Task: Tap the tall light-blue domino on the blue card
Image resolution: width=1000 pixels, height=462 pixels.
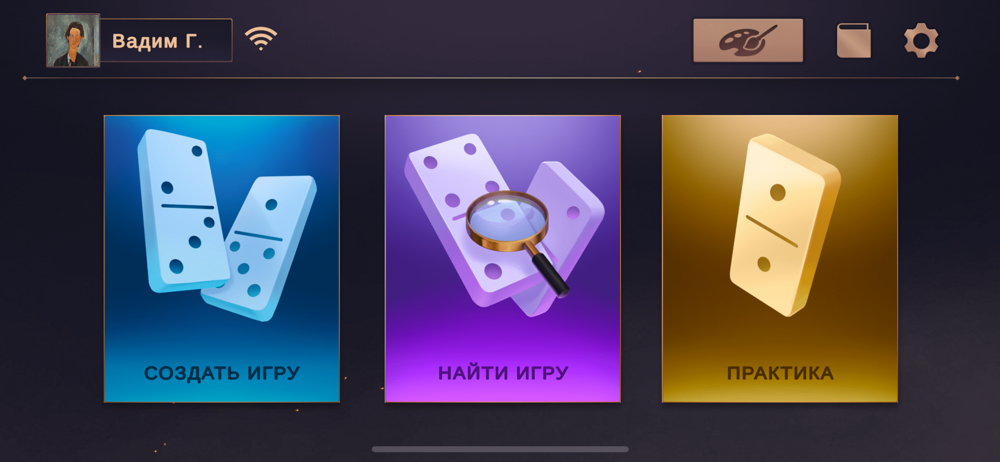Action: [183, 210]
